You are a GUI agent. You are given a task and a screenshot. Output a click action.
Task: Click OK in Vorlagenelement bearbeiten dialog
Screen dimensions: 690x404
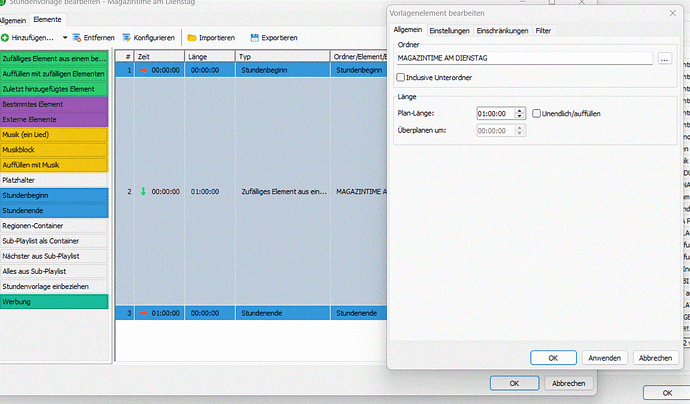(553, 358)
